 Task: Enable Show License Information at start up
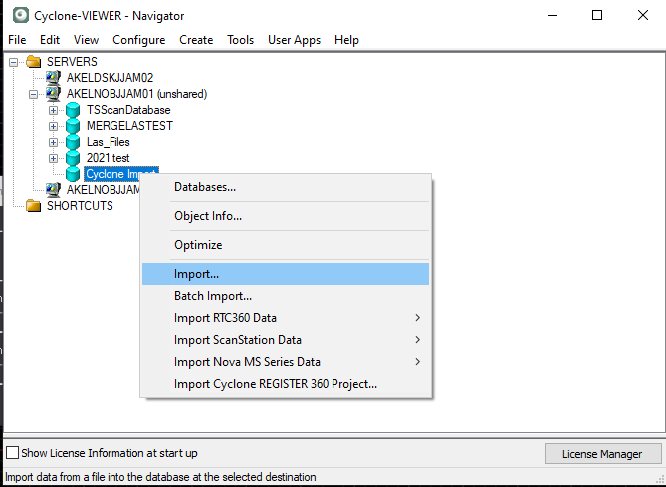coord(13,453)
